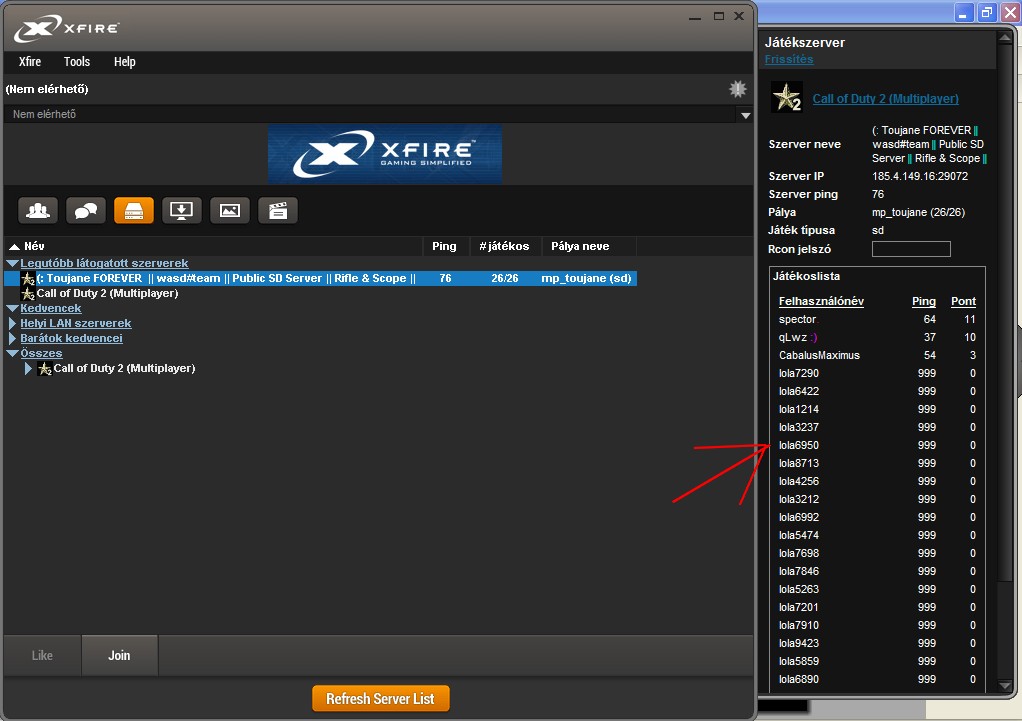Collapse the Kedvencek group arrow
This screenshot has height=721, width=1022.
pyautogui.click(x=12, y=308)
